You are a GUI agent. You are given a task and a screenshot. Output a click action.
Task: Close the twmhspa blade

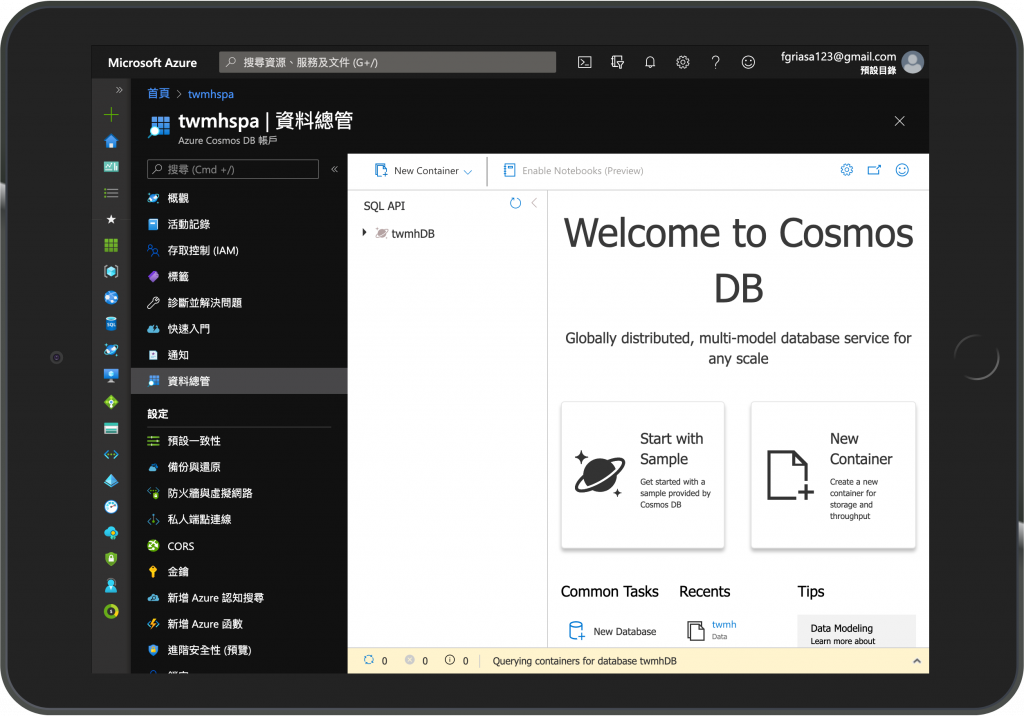tap(899, 121)
